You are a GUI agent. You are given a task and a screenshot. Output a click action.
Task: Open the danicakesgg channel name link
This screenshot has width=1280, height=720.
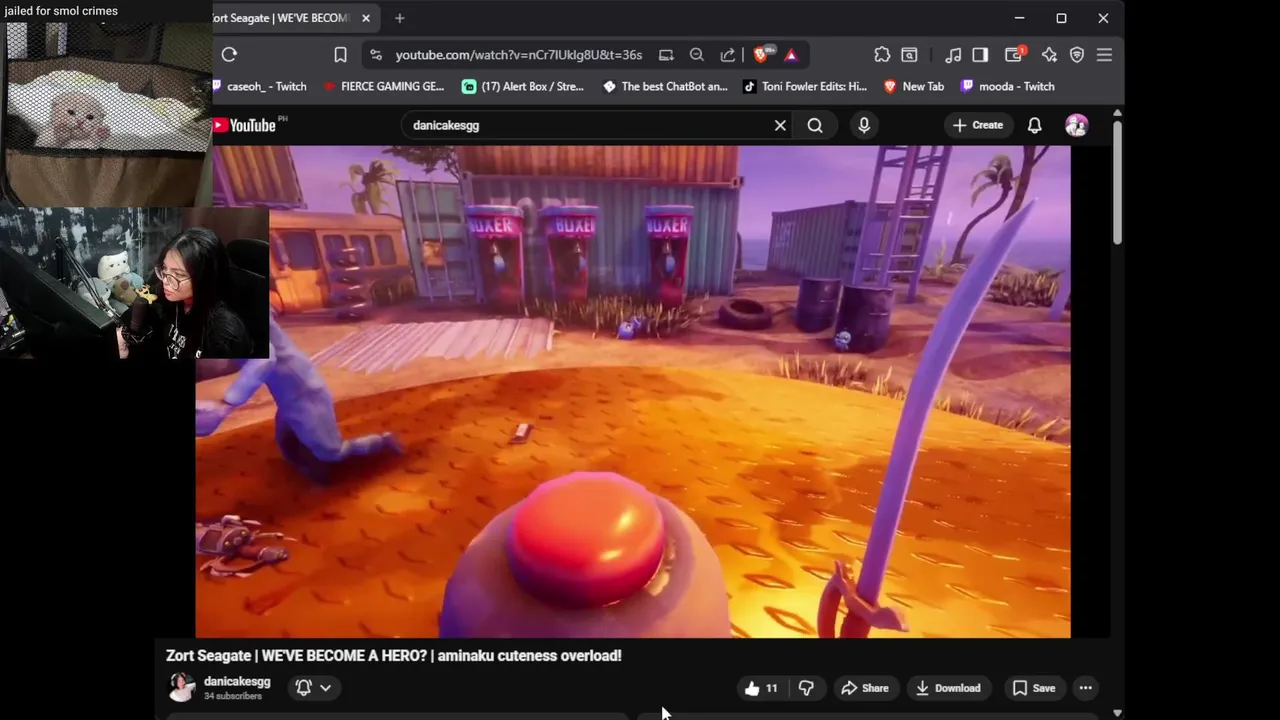click(x=237, y=681)
